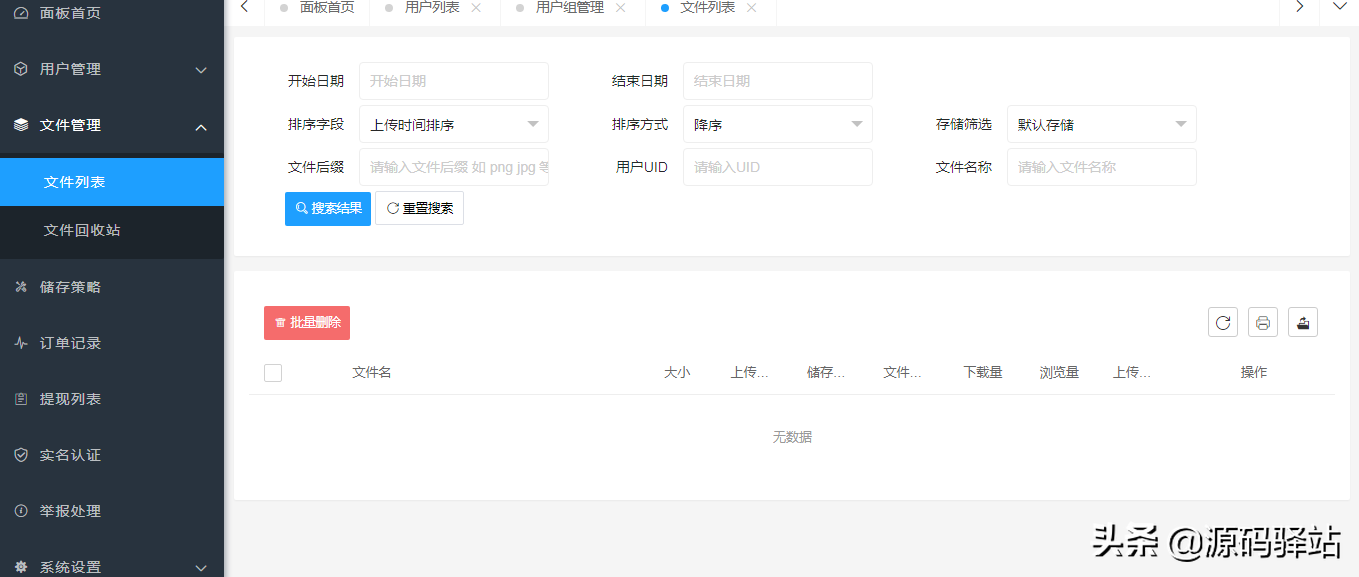Click the 面板首页 dashboard icon in sidebar

click(x=21, y=13)
